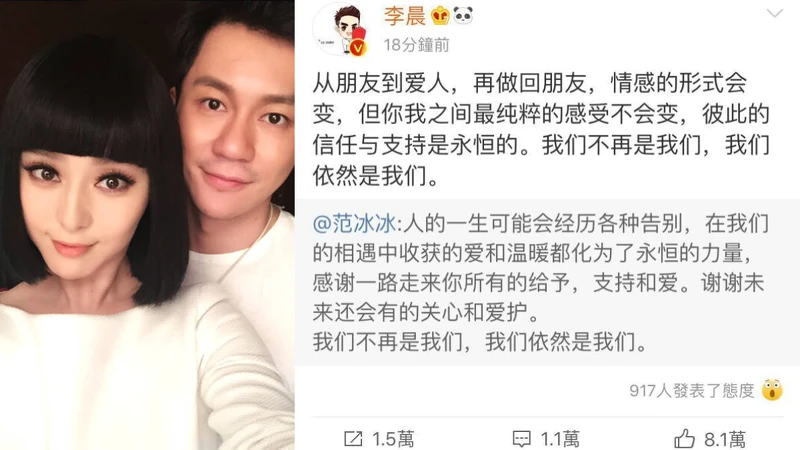Click the like count 8.1萬

tap(724, 439)
